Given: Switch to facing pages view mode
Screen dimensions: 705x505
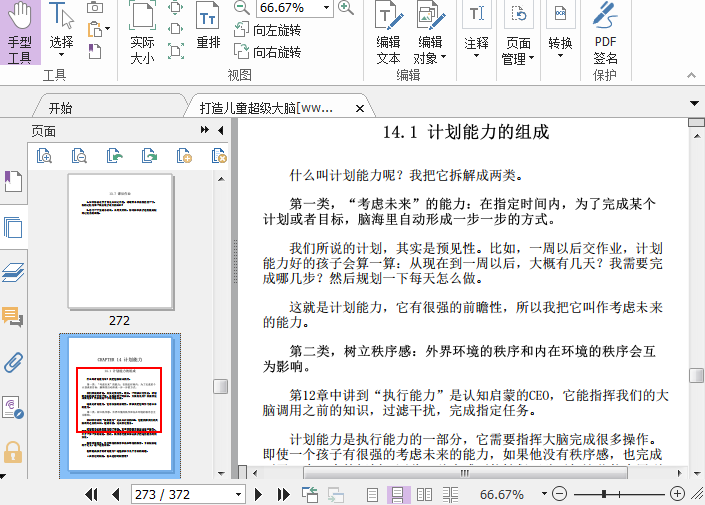Looking at the screenshot, I should (x=424, y=495).
